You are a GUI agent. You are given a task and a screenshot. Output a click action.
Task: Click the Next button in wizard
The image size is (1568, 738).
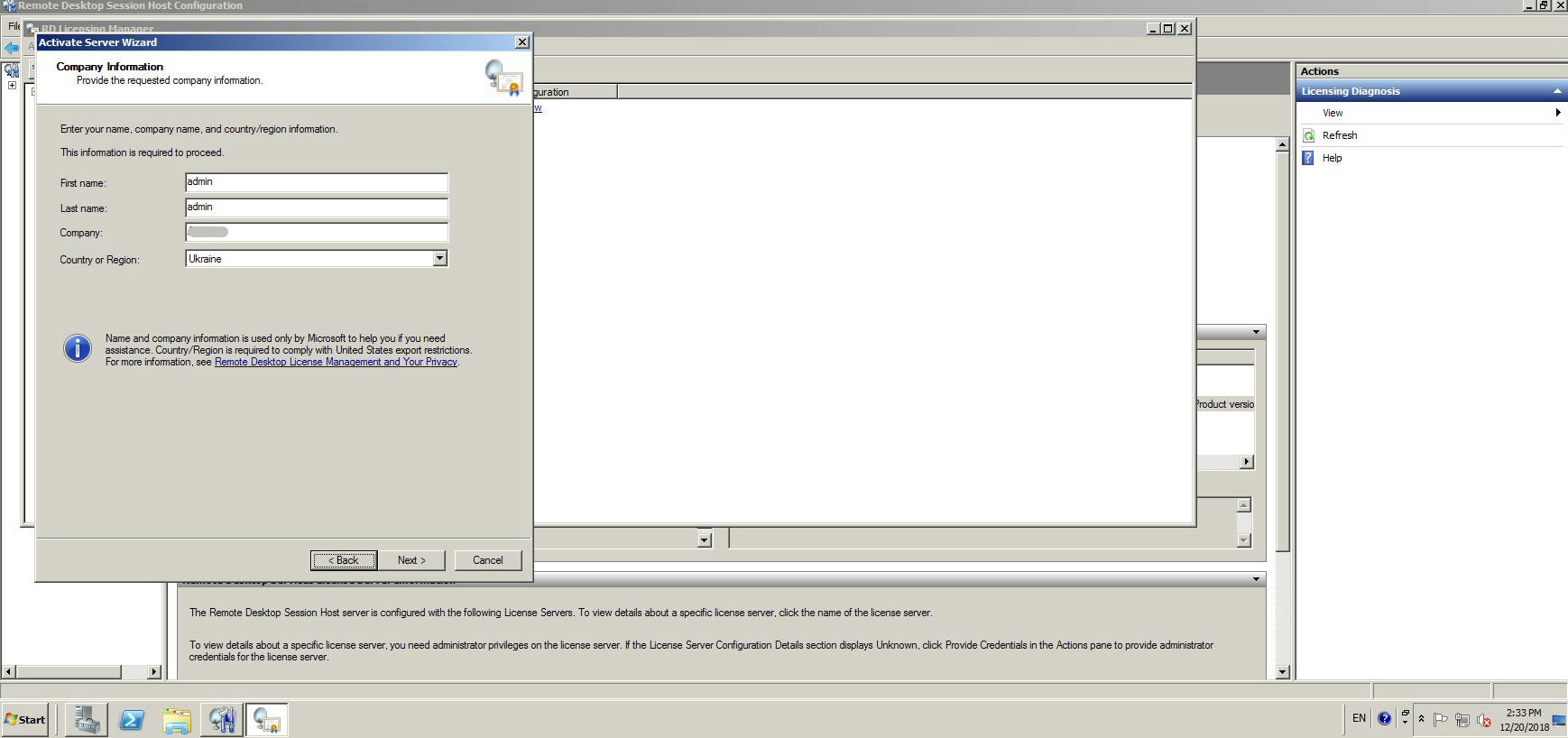tap(411, 560)
